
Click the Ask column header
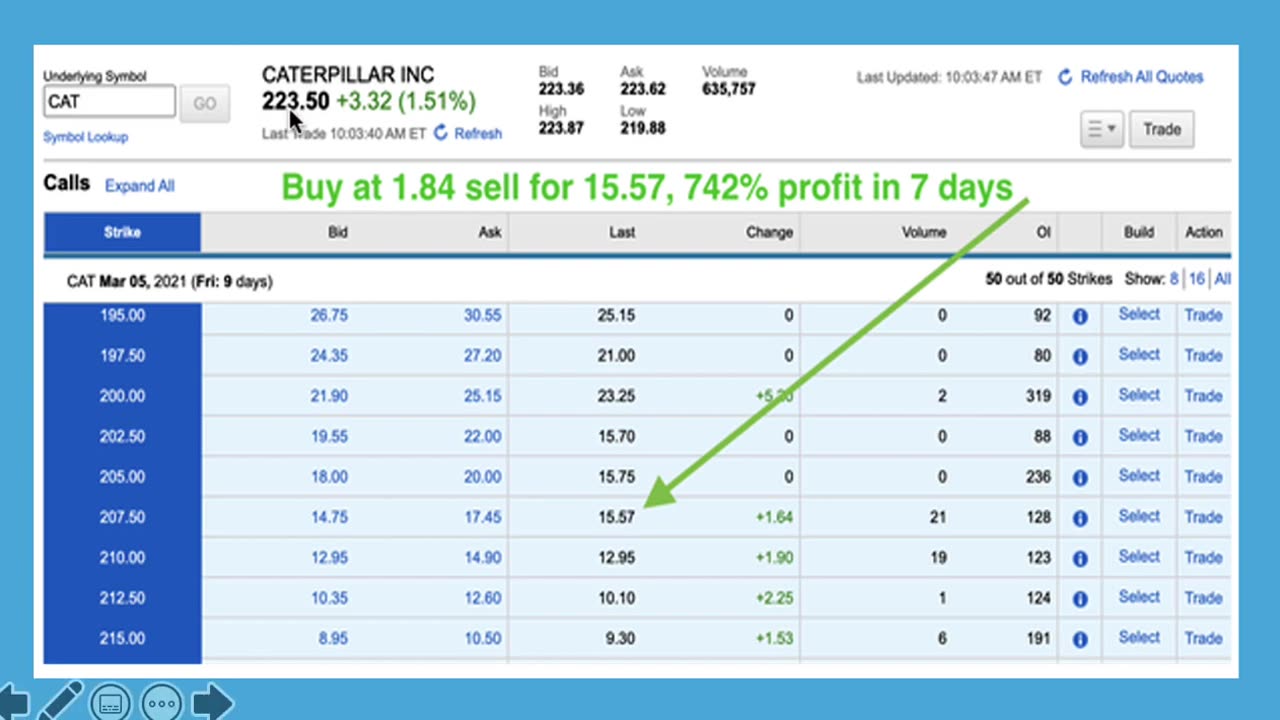click(489, 232)
